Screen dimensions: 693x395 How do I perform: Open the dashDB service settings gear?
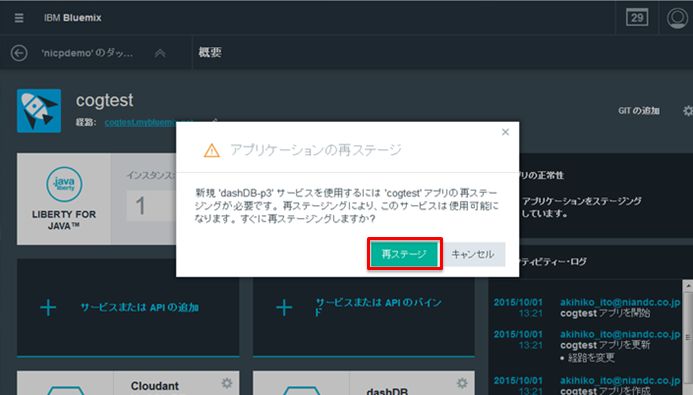(462, 383)
